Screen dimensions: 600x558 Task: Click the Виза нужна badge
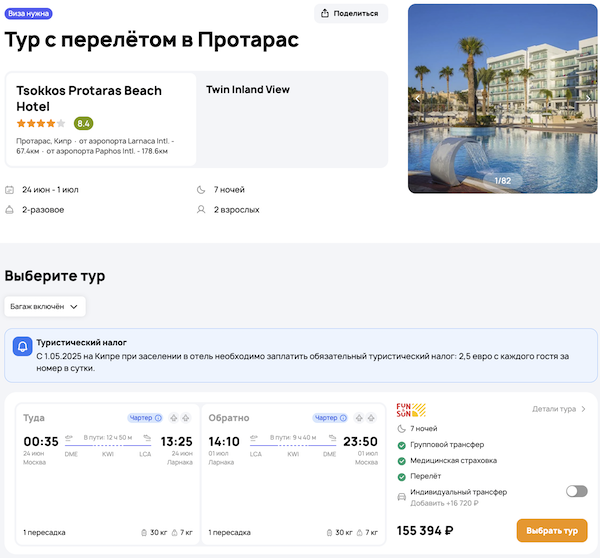point(29,14)
